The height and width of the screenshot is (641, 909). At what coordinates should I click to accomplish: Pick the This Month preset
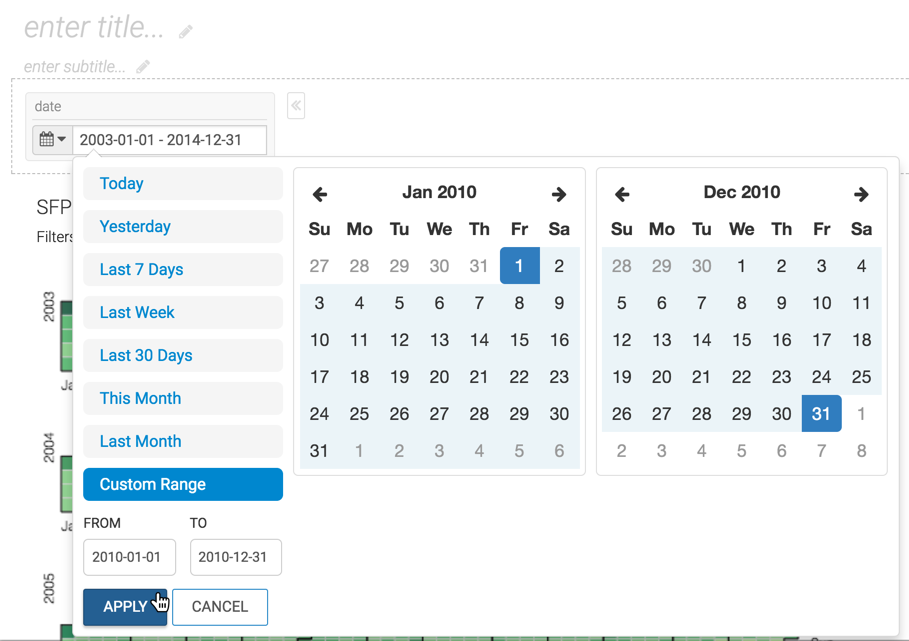183,399
